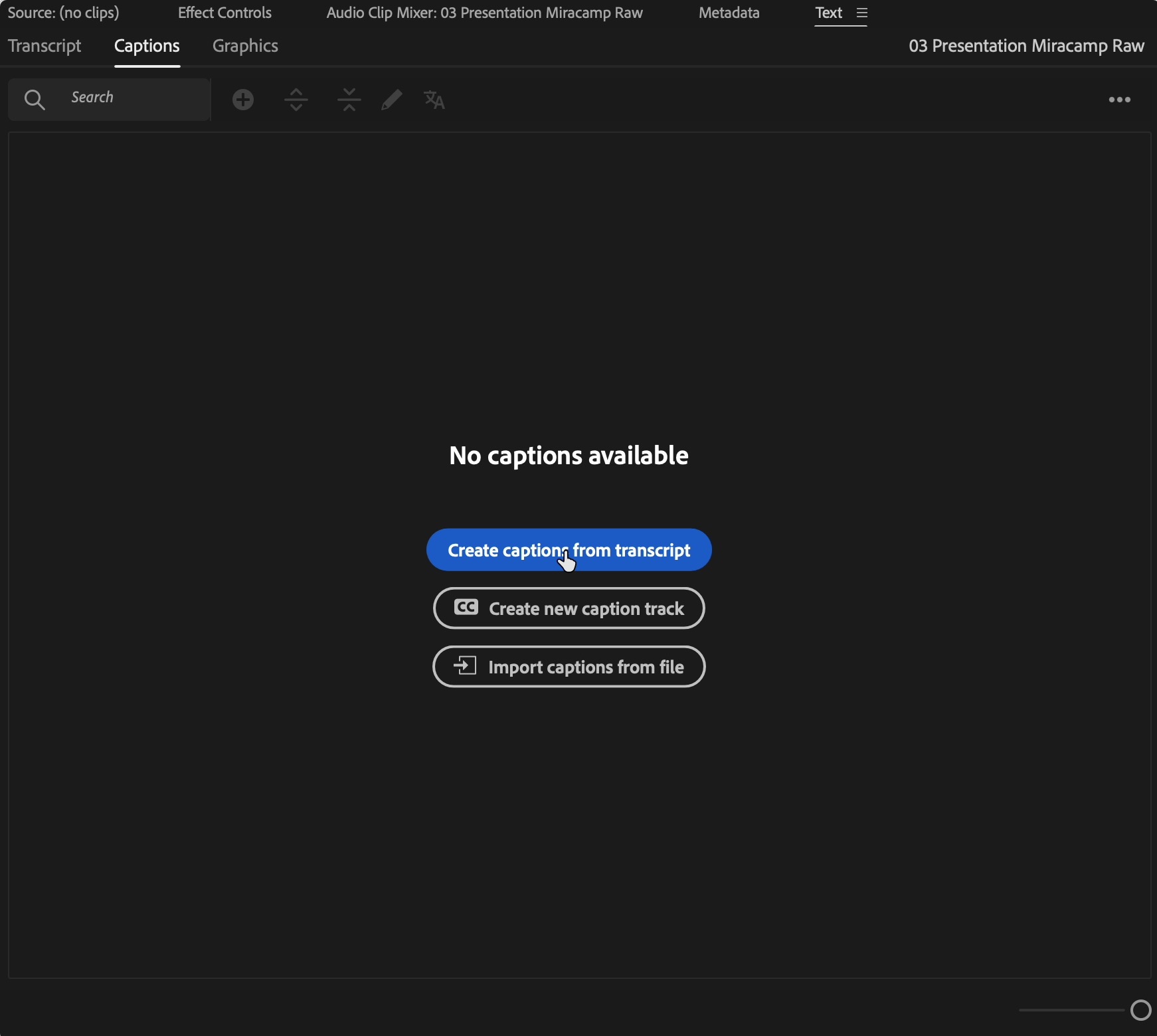Click import arrow icon in import button
Screen dimensions: 1157x1036
click(465, 665)
